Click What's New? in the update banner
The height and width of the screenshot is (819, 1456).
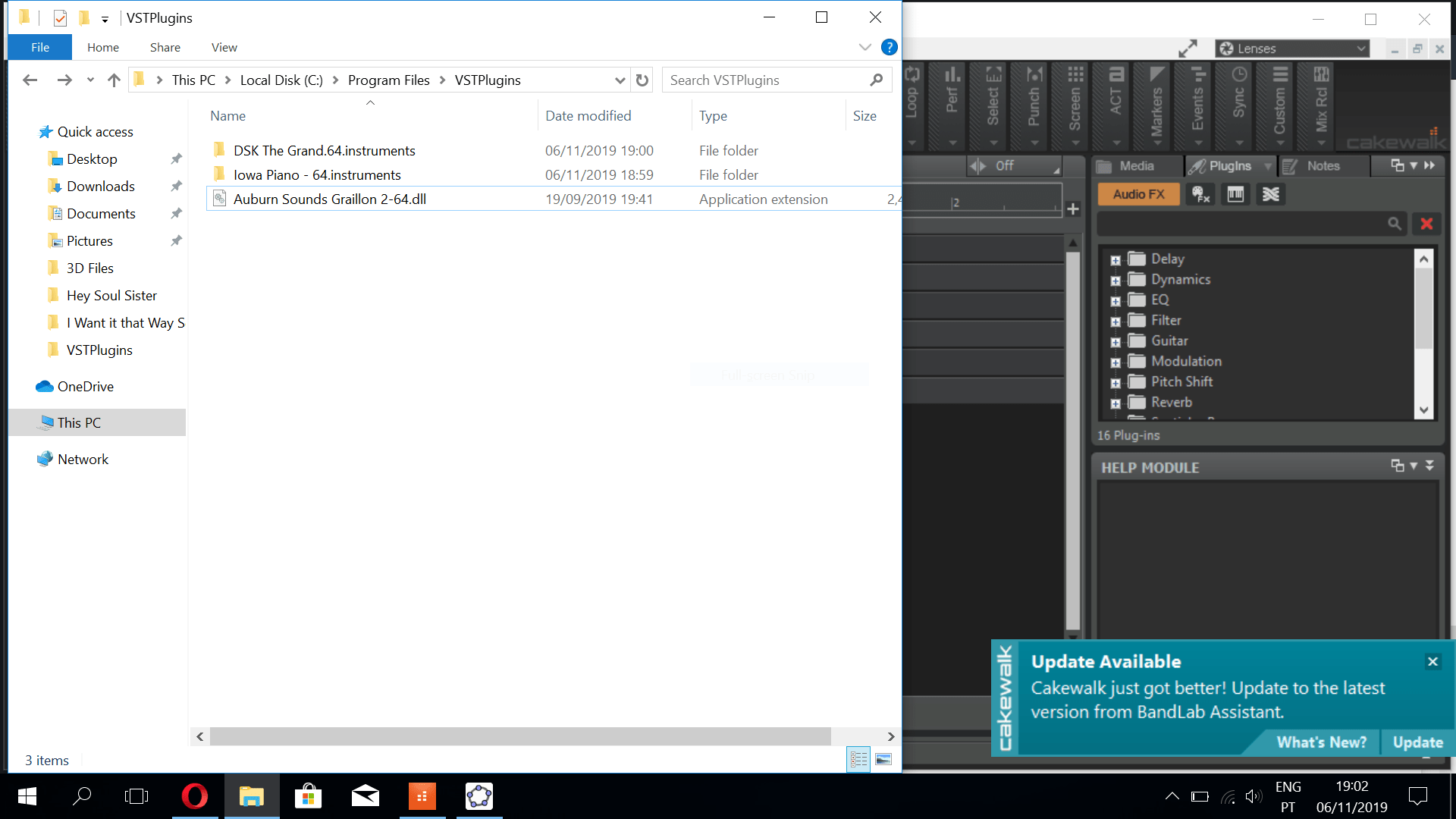tap(1322, 742)
